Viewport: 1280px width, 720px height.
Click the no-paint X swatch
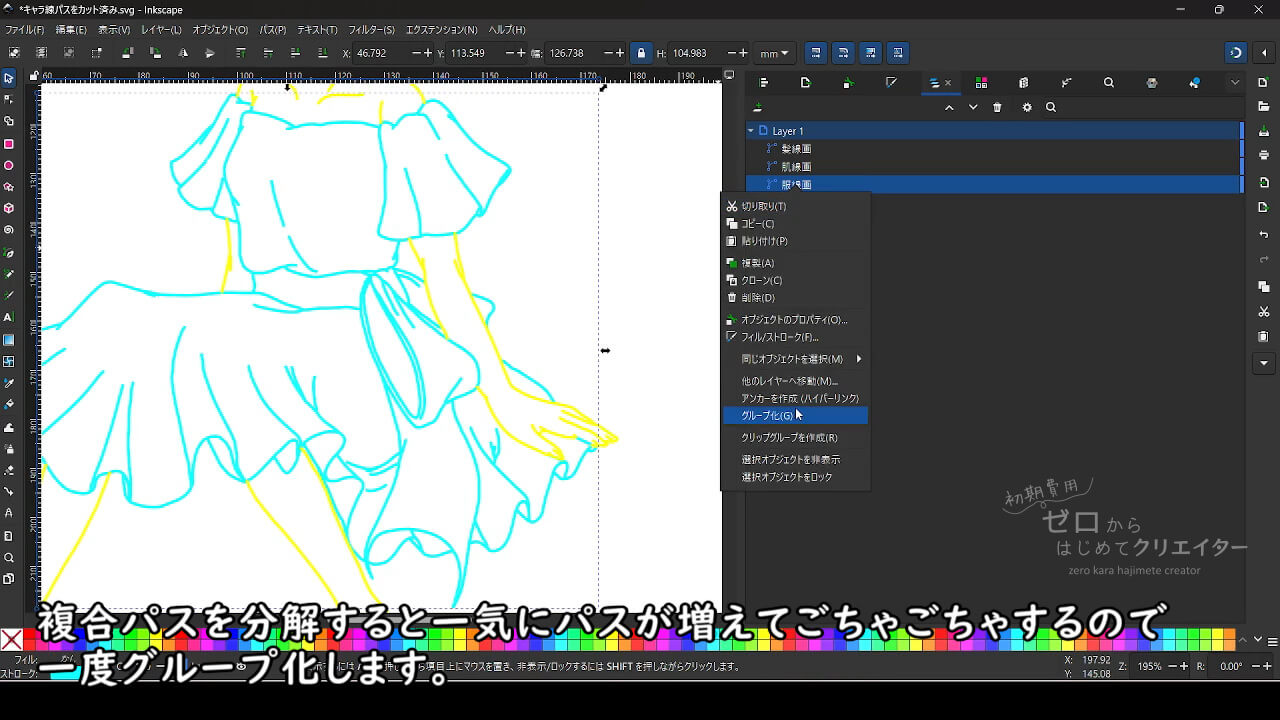pos(12,640)
